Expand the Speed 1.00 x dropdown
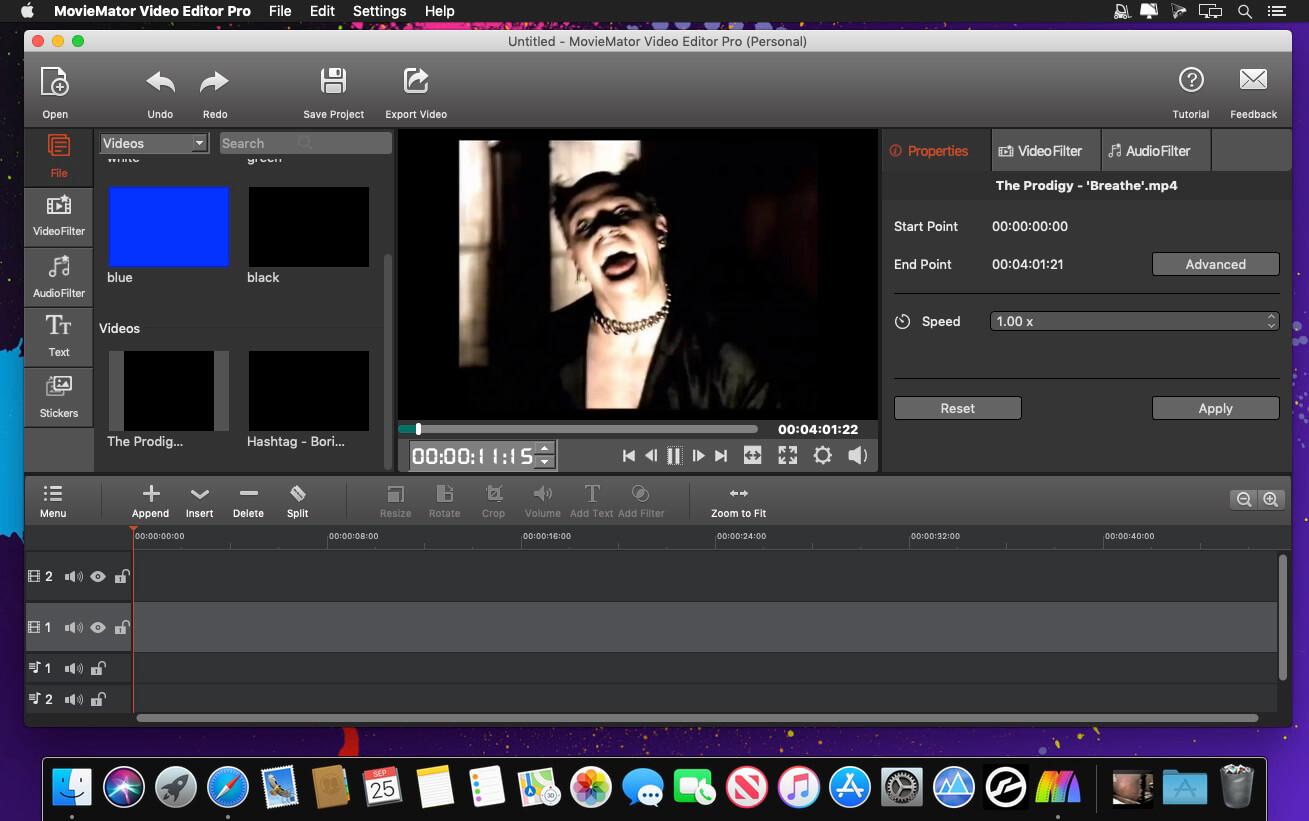The width and height of the screenshot is (1309, 821). point(1134,321)
